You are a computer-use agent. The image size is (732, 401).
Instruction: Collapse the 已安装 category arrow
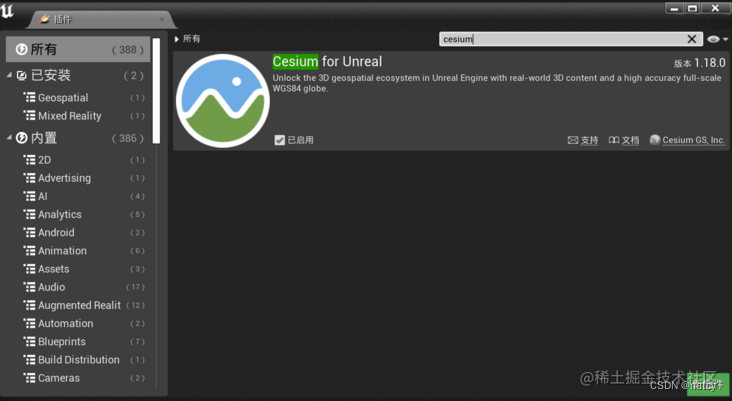tap(9, 75)
